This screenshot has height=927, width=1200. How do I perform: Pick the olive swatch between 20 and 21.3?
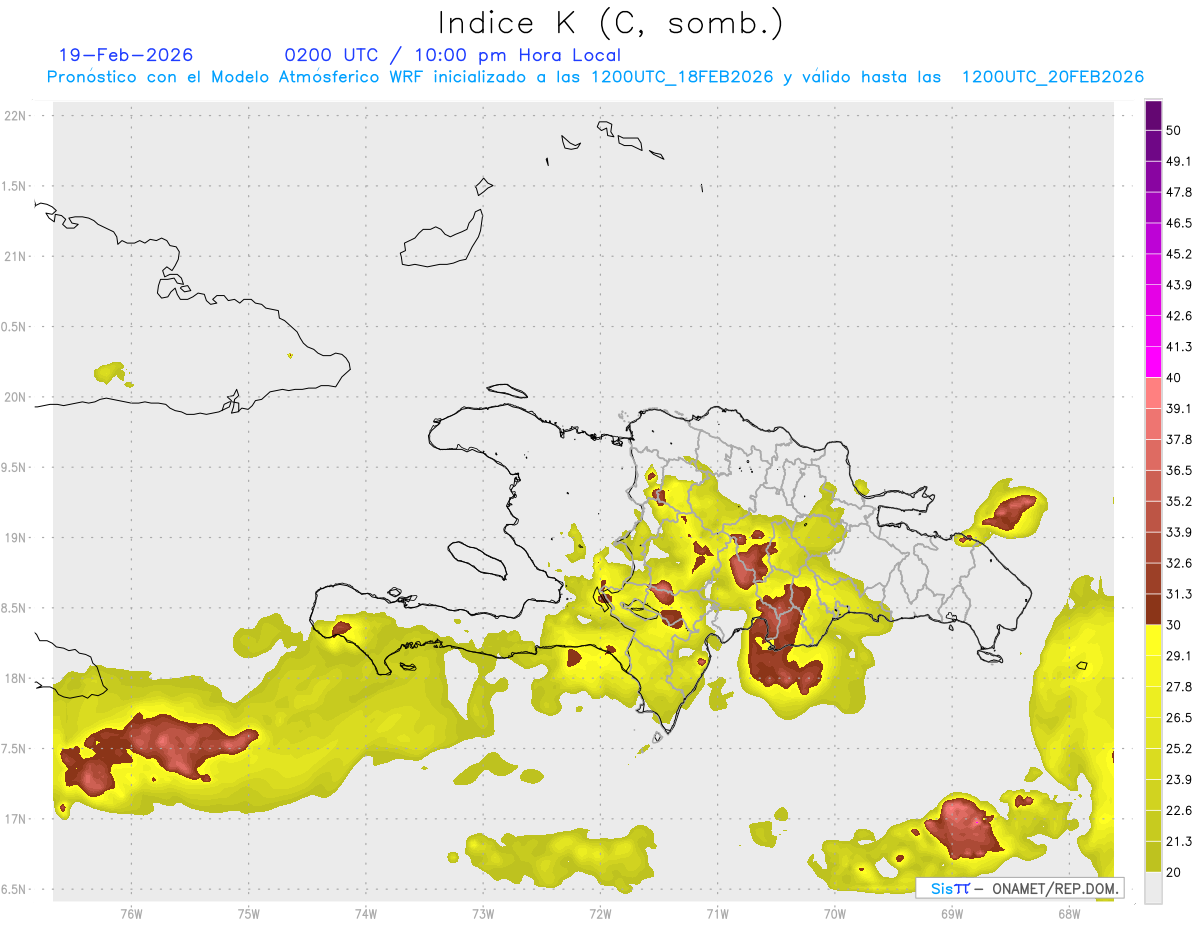1153,856
